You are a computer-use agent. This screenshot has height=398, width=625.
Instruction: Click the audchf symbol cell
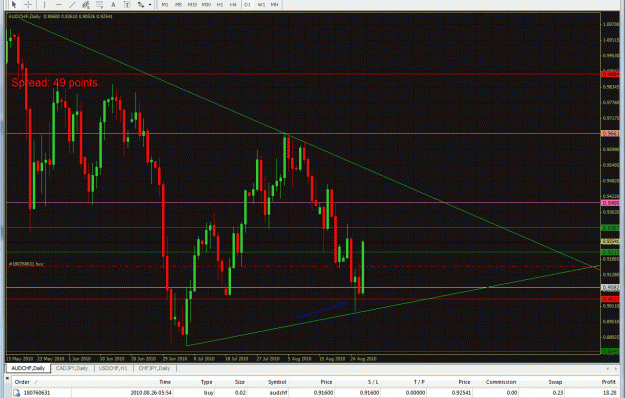[x=278, y=393]
